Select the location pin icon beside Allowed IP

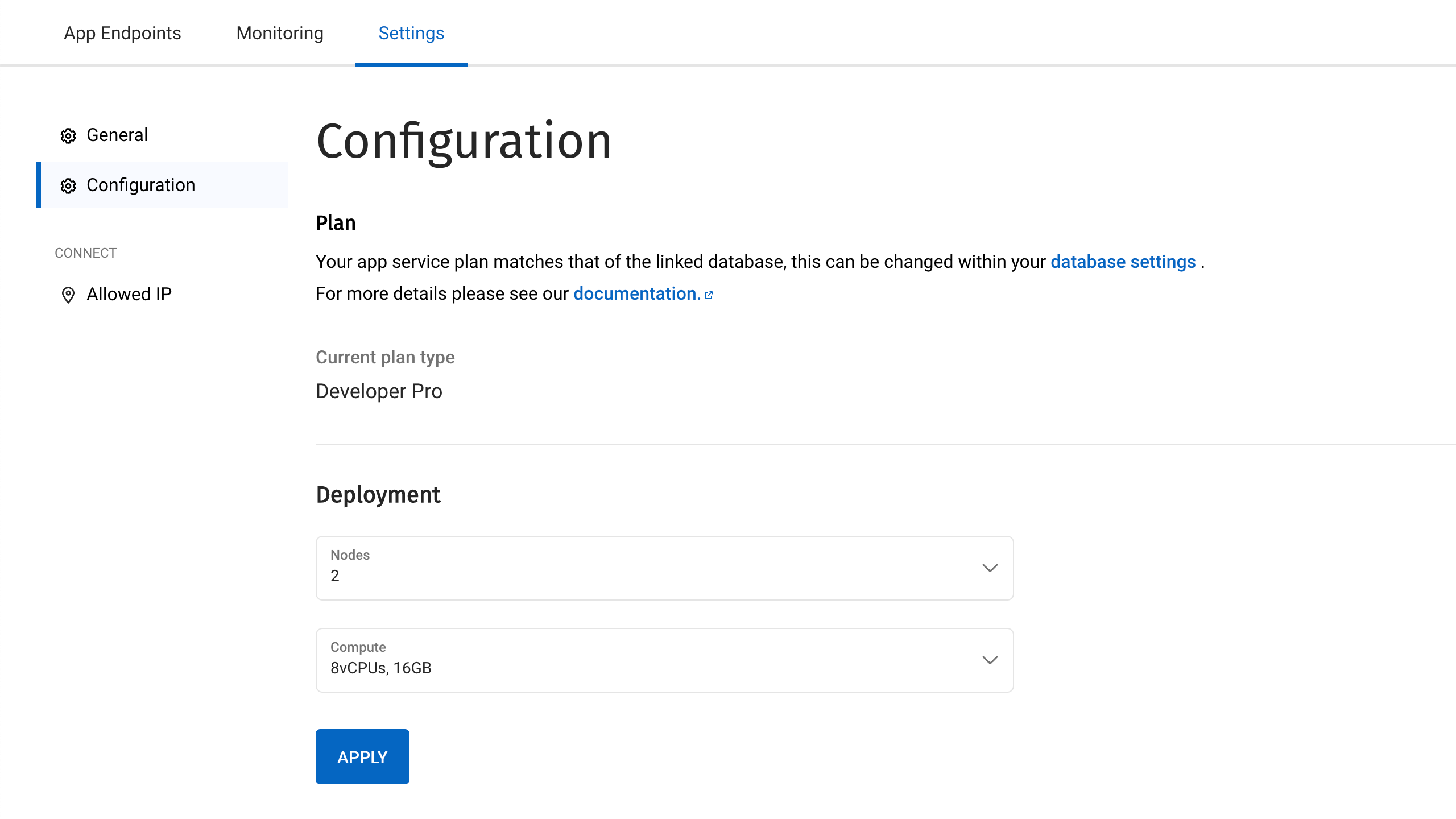pos(68,295)
